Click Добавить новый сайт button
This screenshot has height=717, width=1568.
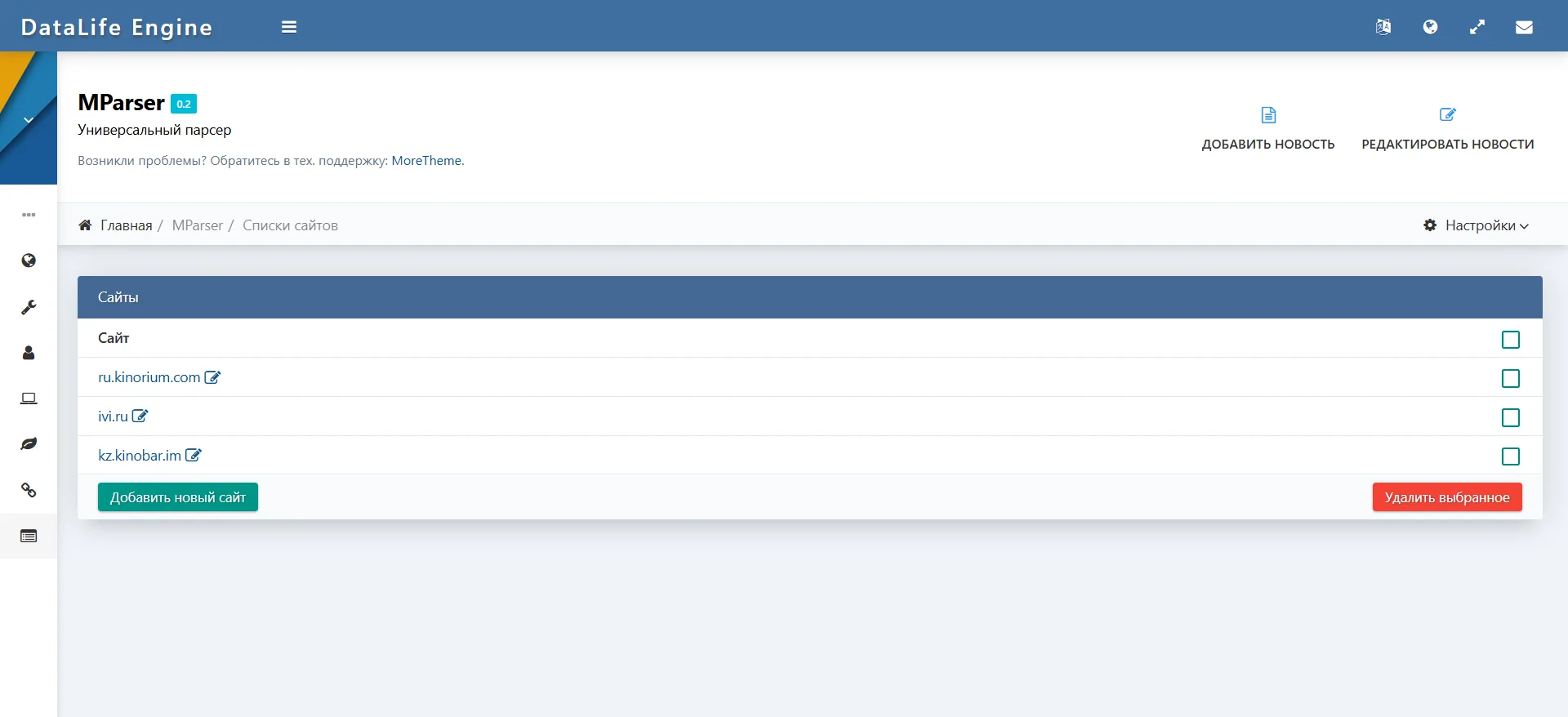pos(178,497)
